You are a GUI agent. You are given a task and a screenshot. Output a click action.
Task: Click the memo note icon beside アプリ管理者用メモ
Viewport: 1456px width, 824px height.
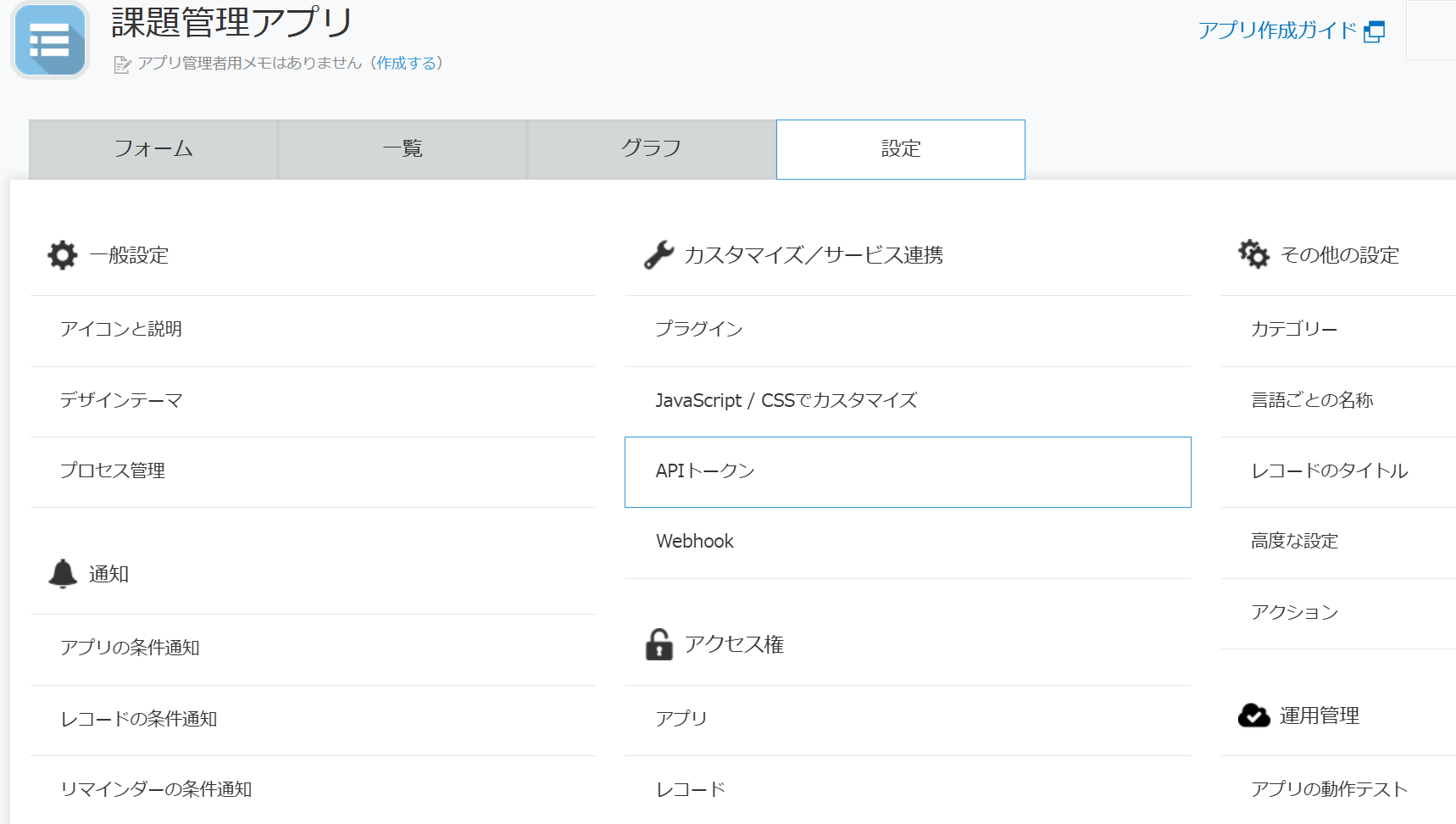tap(122, 64)
